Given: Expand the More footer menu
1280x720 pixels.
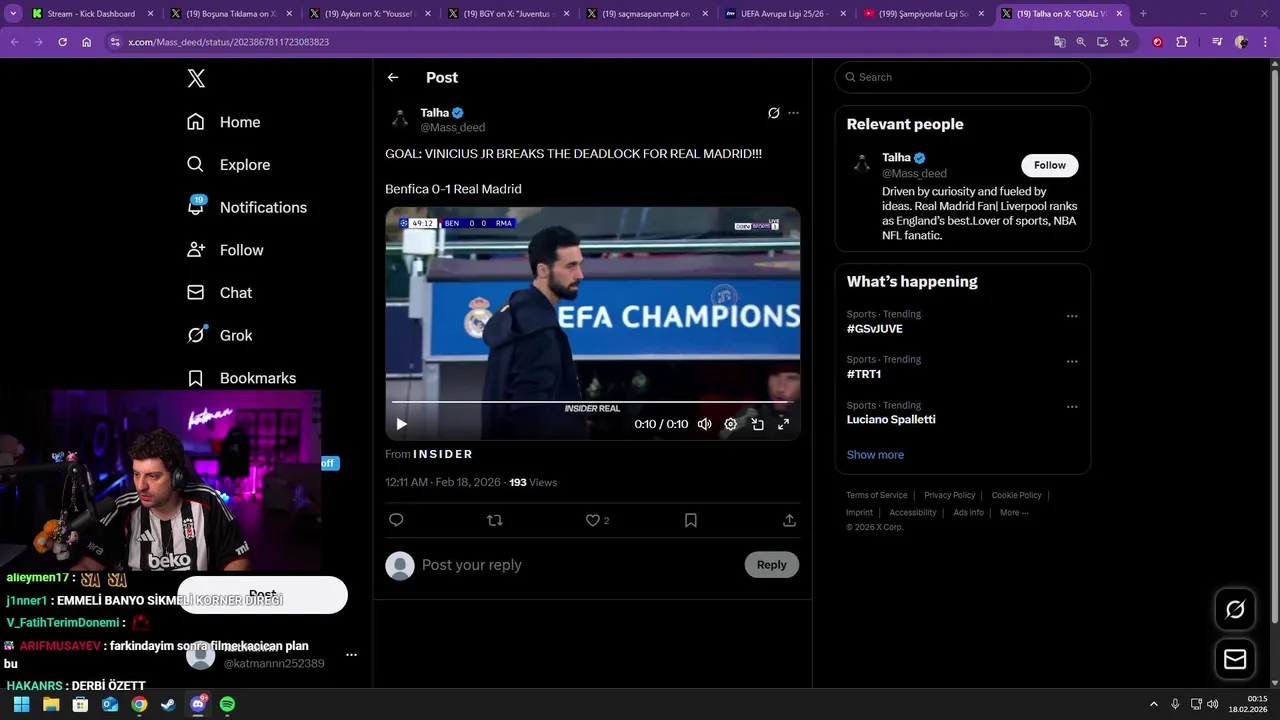Looking at the screenshot, I should pyautogui.click(x=1013, y=513).
